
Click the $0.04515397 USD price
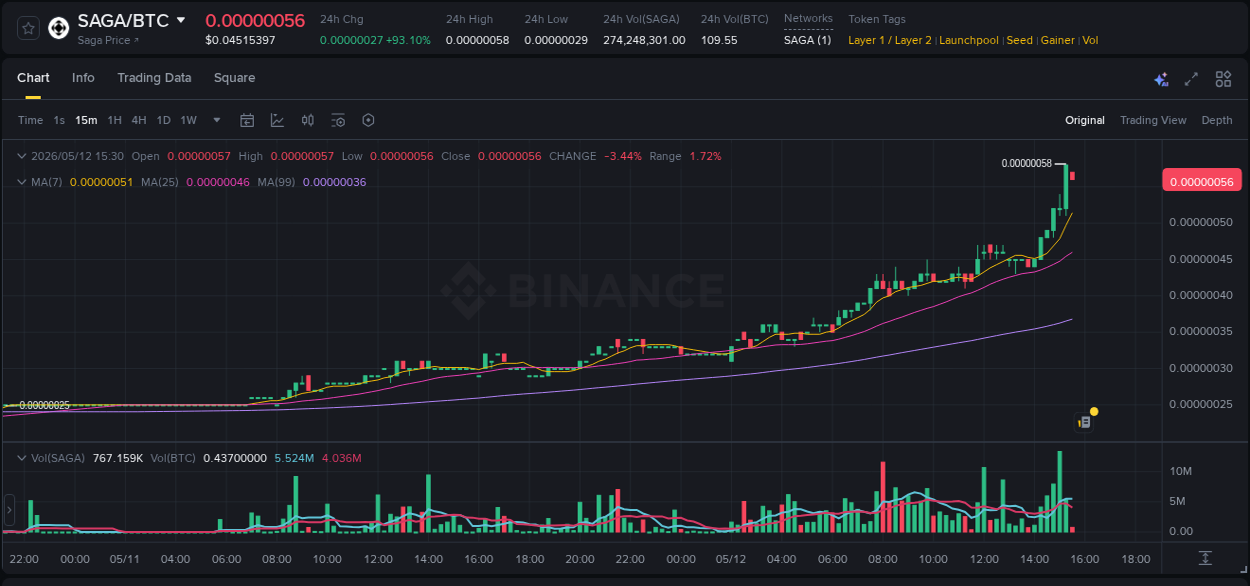240,40
